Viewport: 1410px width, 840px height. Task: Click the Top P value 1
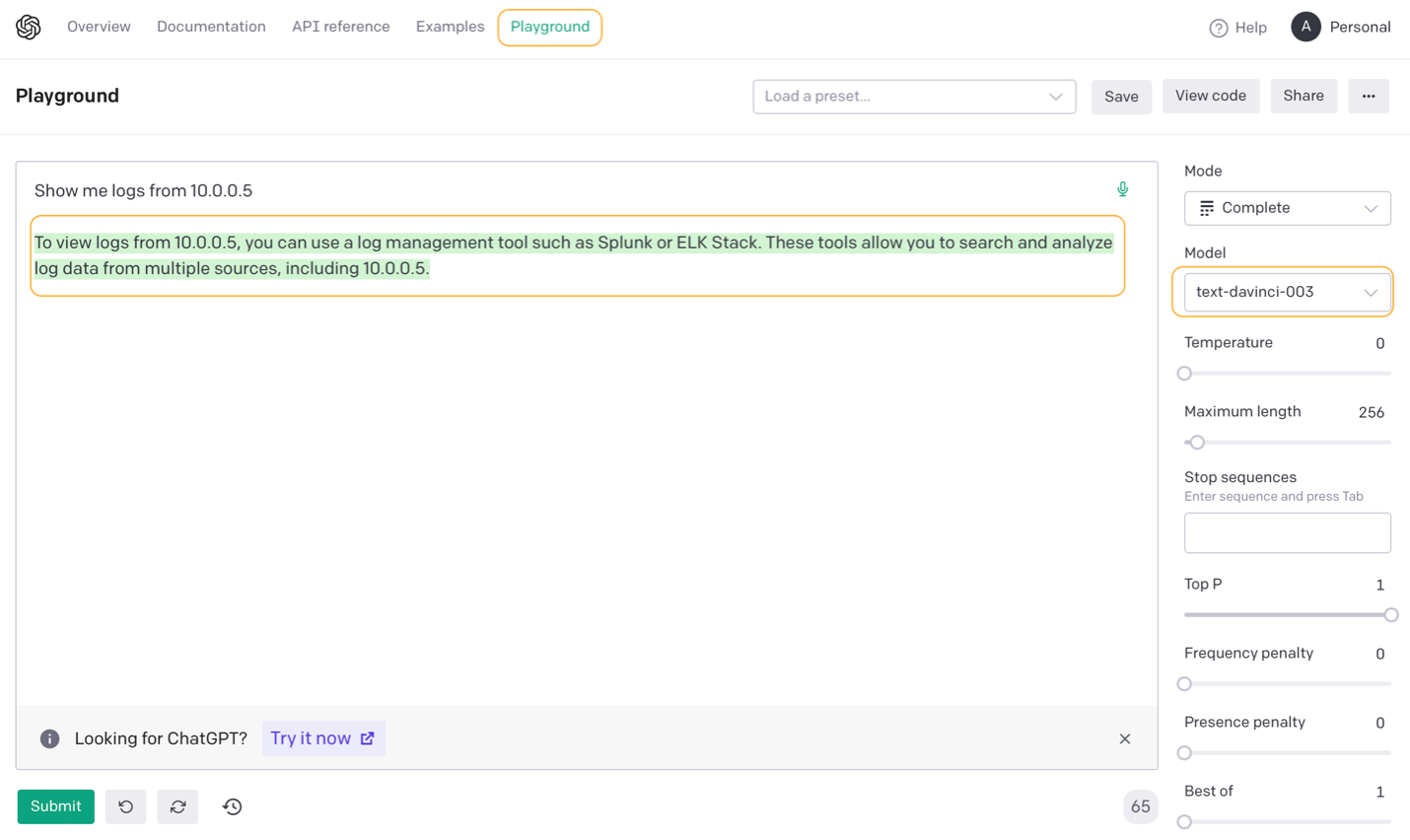coord(1379,586)
